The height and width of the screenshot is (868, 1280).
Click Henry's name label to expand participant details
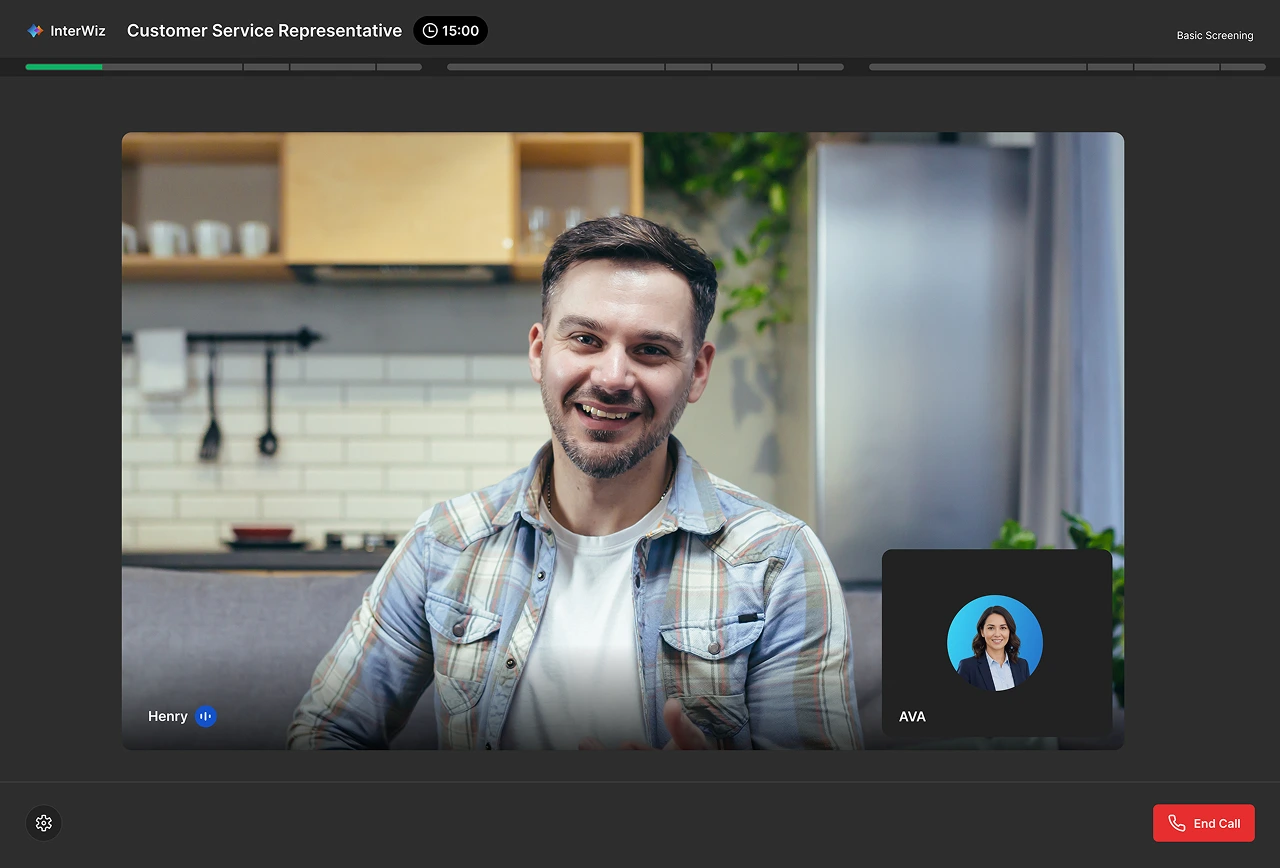coord(167,716)
